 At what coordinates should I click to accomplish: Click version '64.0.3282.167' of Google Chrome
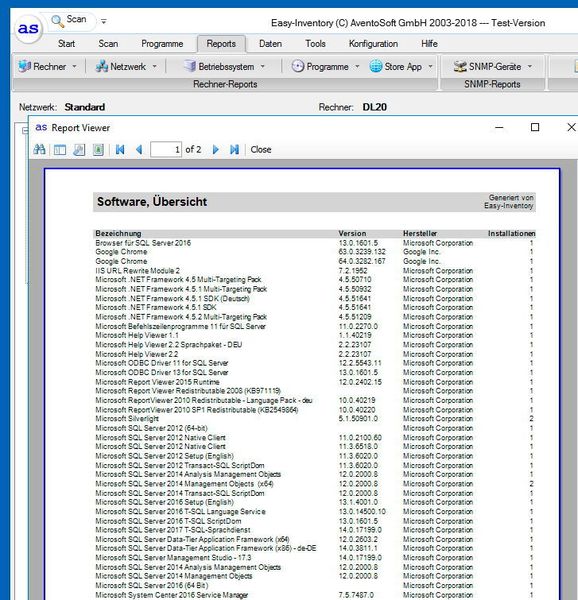362,261
